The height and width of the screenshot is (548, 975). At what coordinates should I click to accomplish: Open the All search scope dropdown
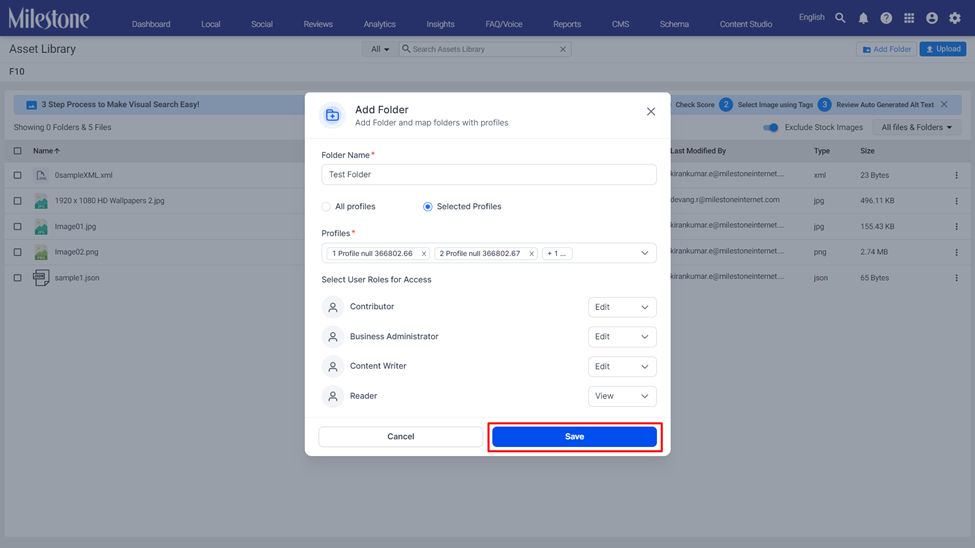(x=380, y=49)
